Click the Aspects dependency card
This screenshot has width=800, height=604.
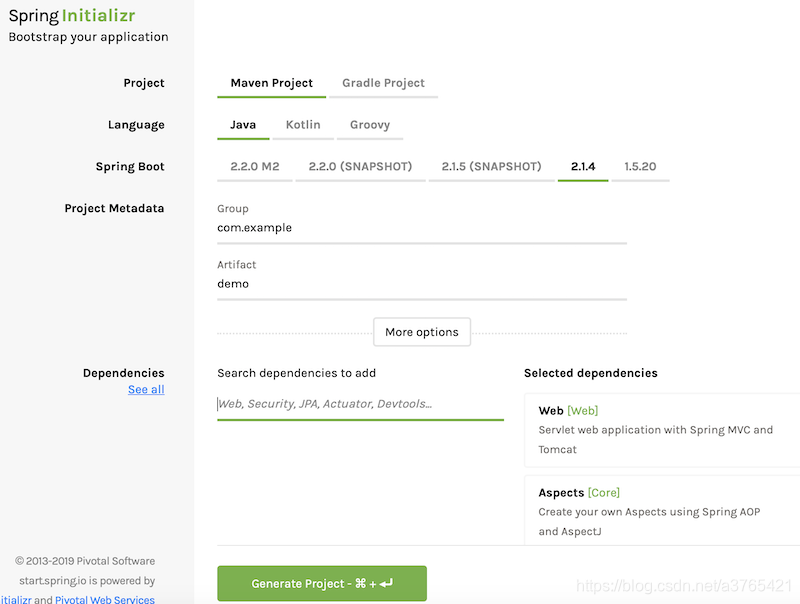point(662,510)
